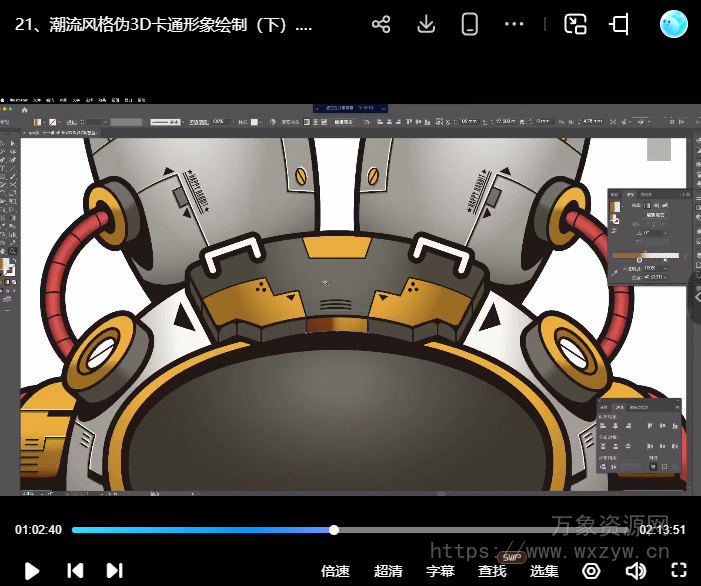701x586 pixels.
Task: Switch to picture-in-picture mini window
Action: click(x=575, y=25)
